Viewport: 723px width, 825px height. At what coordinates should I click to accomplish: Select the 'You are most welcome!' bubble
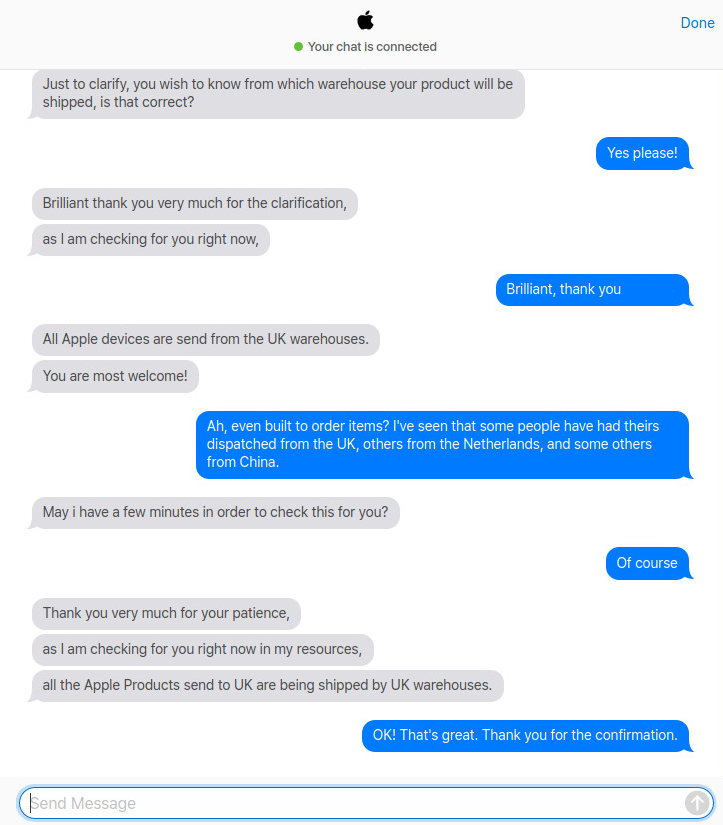click(x=115, y=376)
